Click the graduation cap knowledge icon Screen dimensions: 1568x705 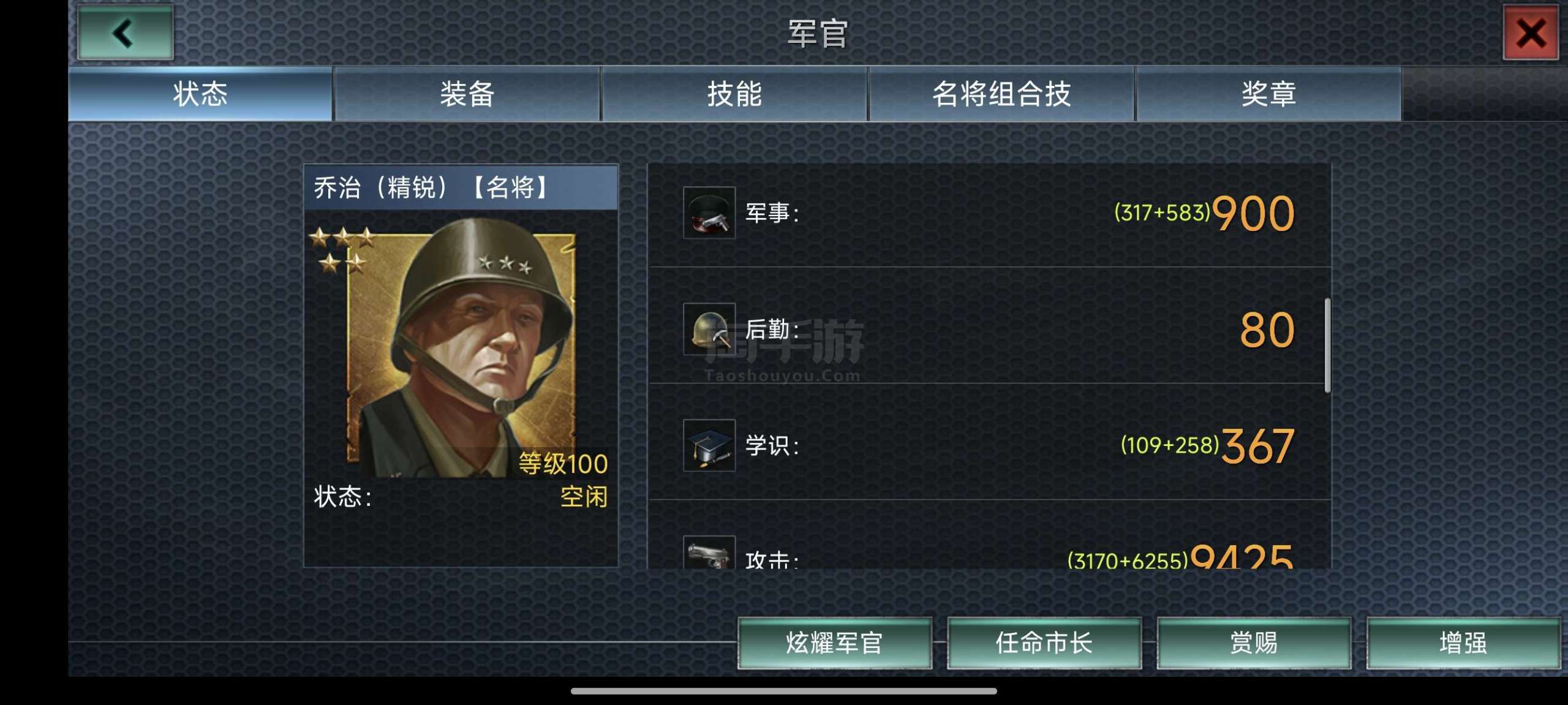[x=709, y=445]
